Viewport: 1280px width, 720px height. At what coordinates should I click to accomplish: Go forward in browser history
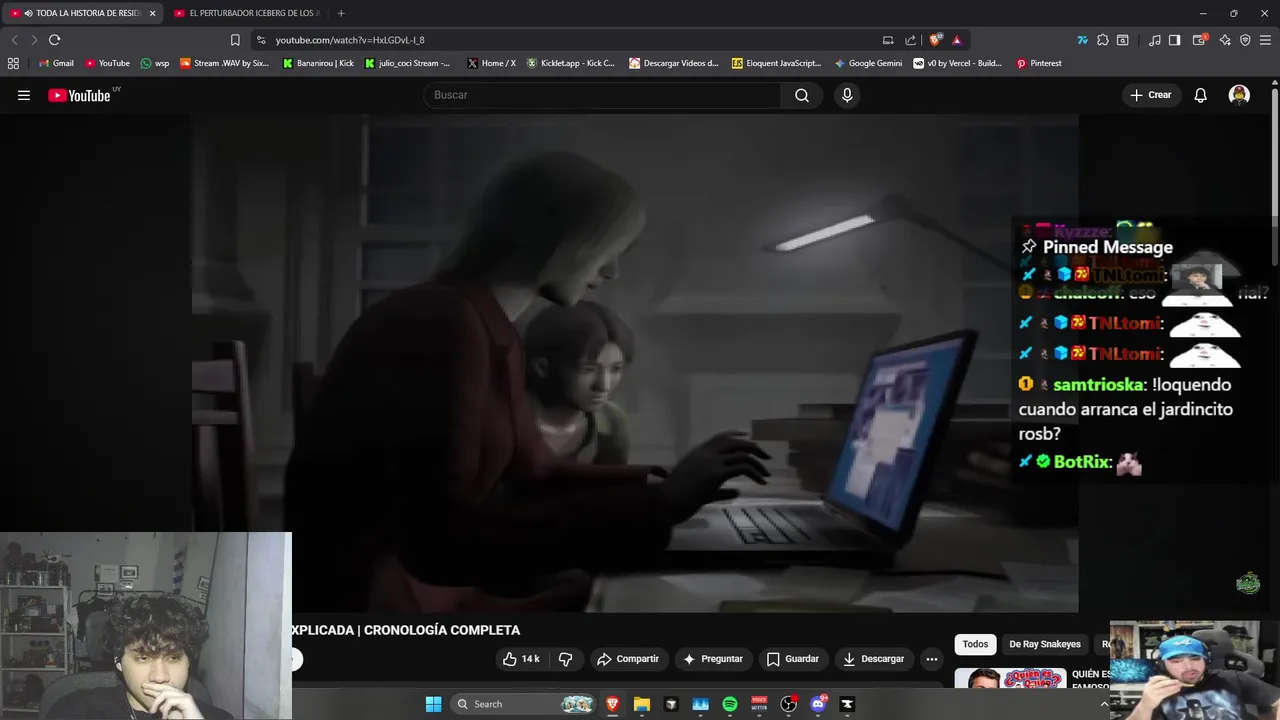click(x=34, y=40)
